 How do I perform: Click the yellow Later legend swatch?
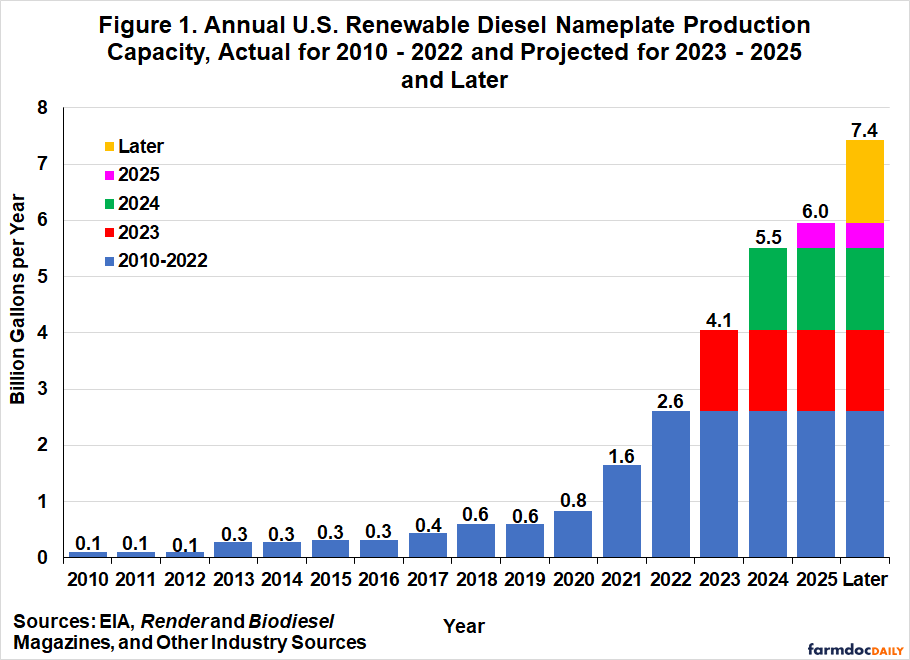(109, 147)
